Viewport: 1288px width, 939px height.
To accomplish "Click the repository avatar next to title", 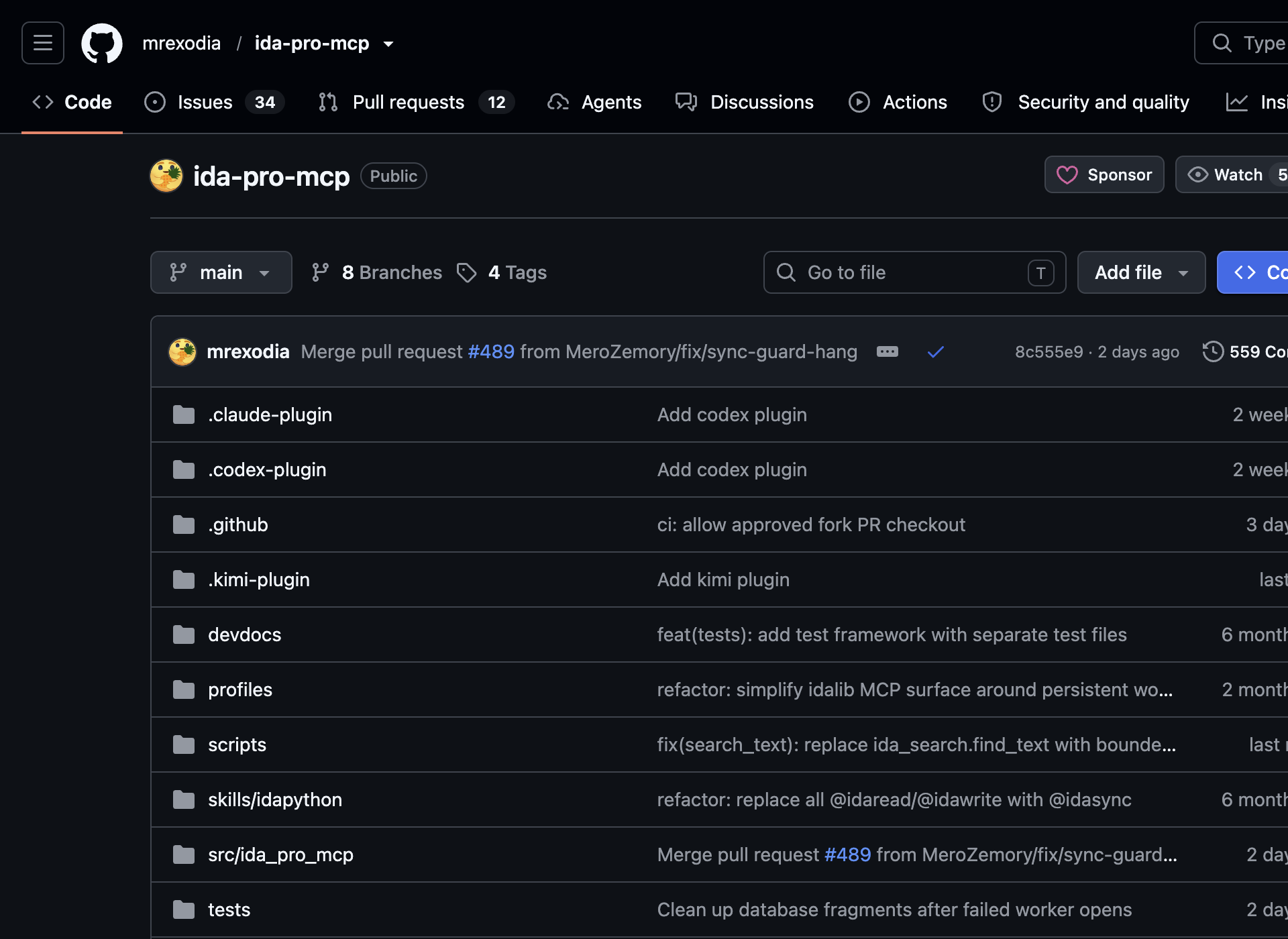I will (166, 176).
